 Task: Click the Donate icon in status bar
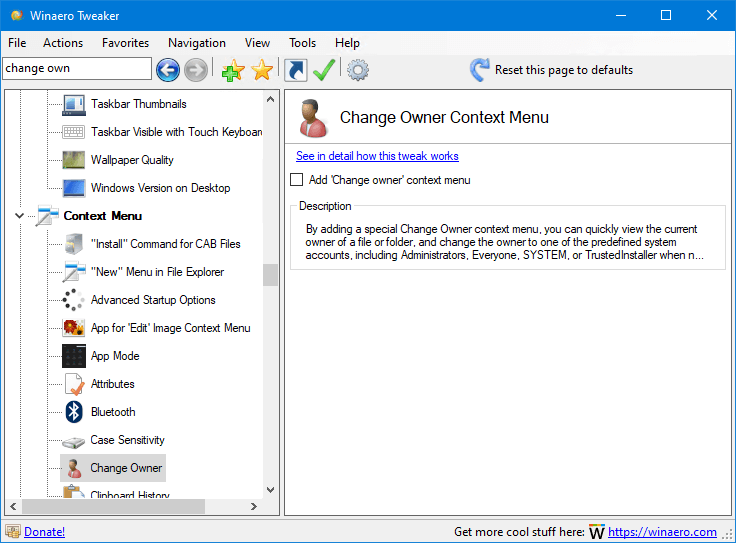pos(13,532)
